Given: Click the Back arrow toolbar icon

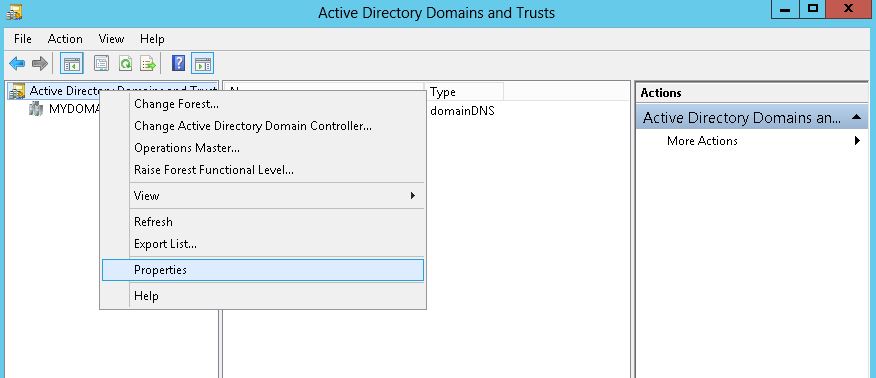Looking at the screenshot, I should tap(17, 64).
